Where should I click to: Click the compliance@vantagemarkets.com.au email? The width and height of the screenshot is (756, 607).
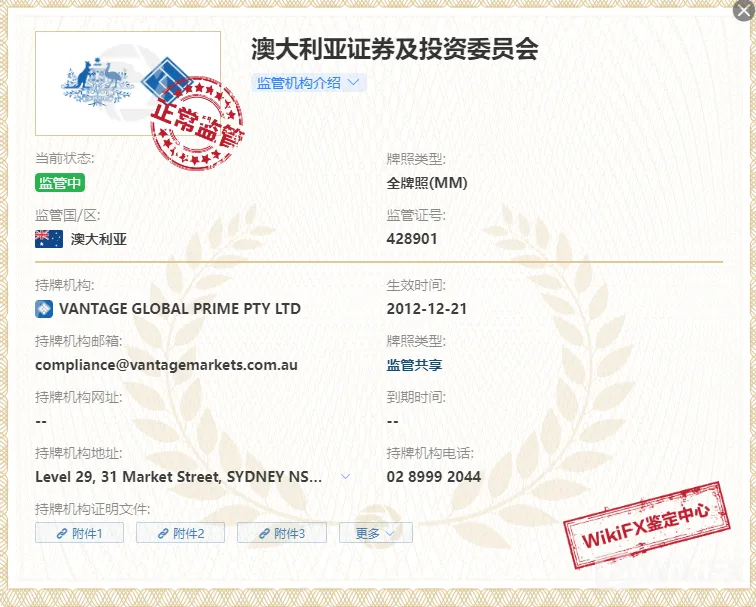click(x=166, y=365)
